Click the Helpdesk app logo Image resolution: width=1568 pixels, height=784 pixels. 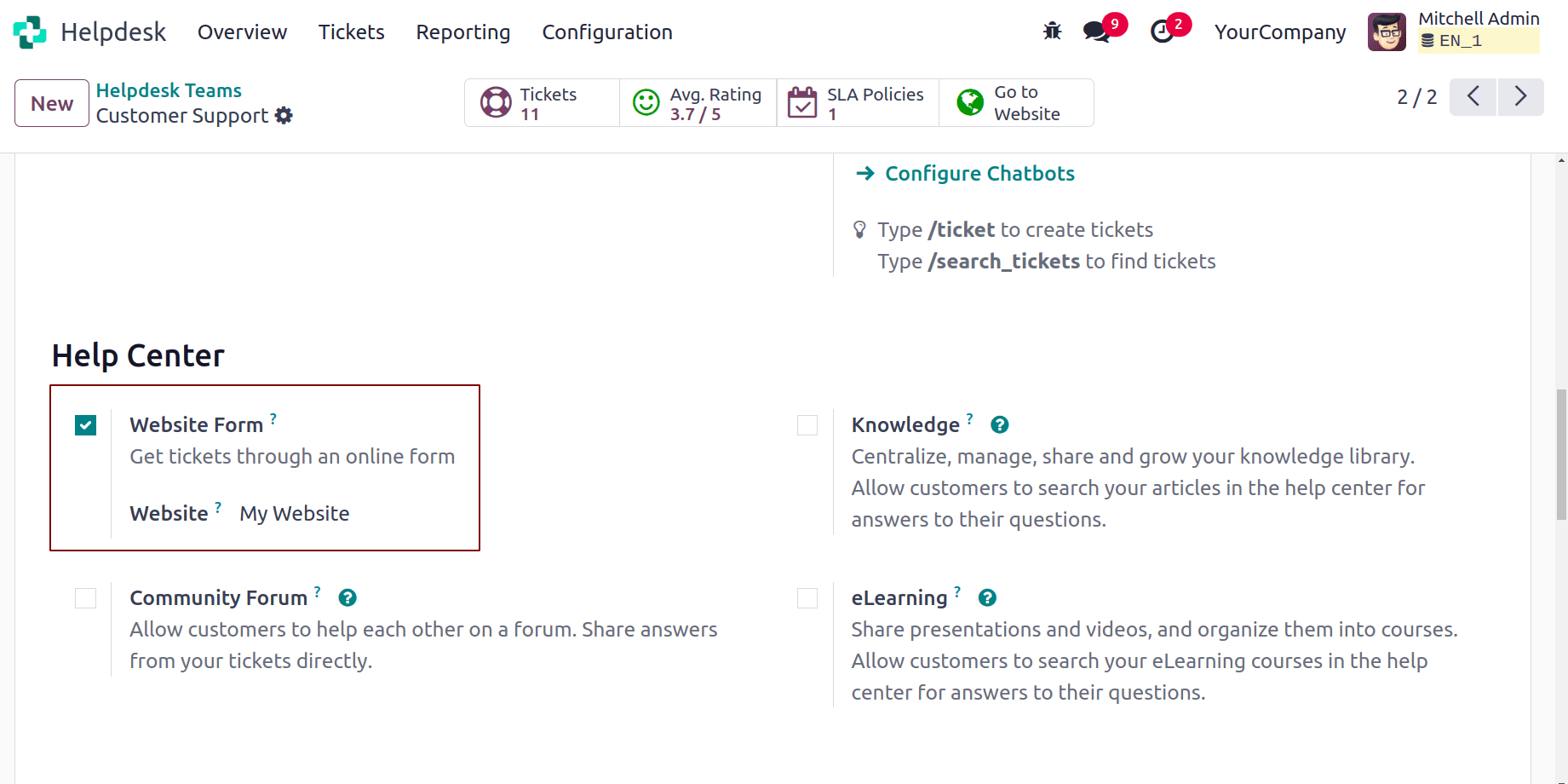pyautogui.click(x=29, y=31)
